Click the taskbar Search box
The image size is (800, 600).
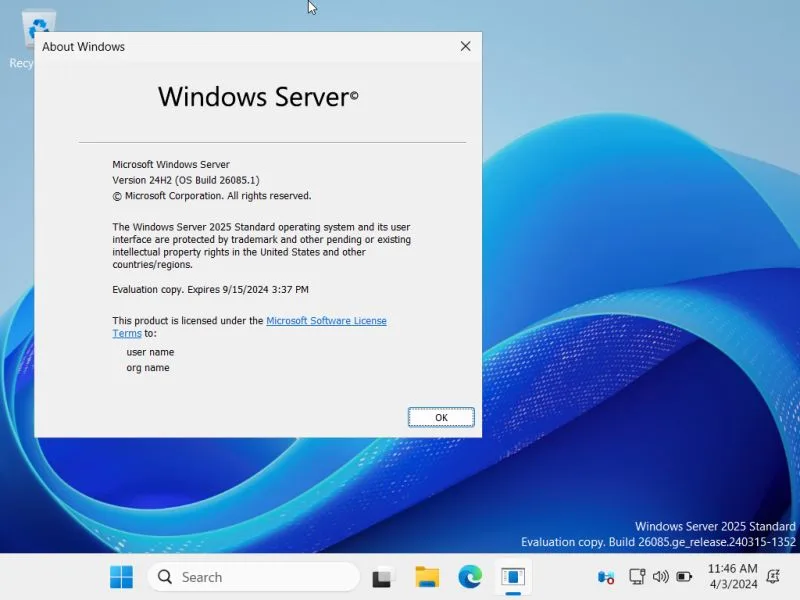click(x=253, y=577)
